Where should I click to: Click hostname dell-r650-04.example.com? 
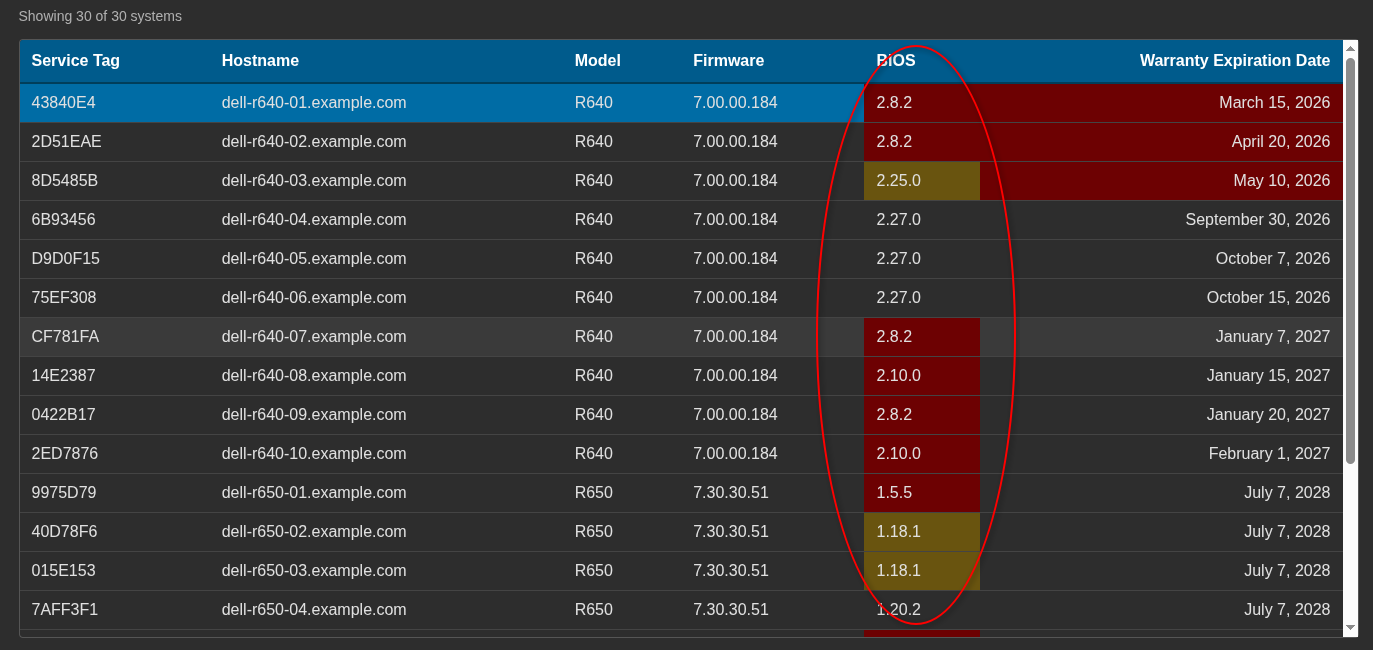click(314, 610)
